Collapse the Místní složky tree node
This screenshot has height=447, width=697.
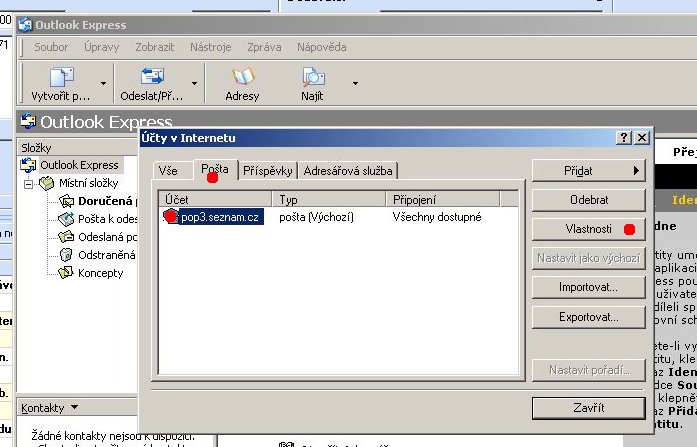[x=28, y=184]
